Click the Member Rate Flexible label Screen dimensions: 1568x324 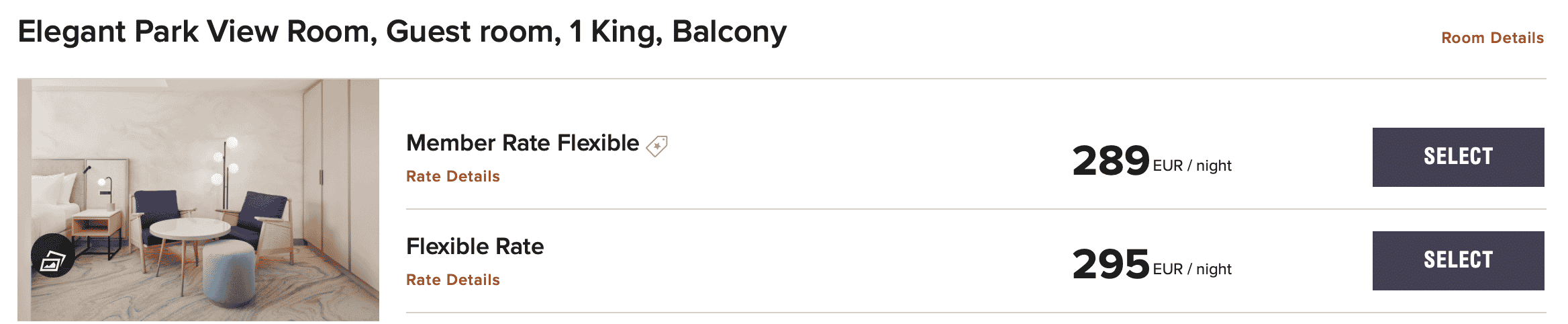pyautogui.click(x=522, y=143)
